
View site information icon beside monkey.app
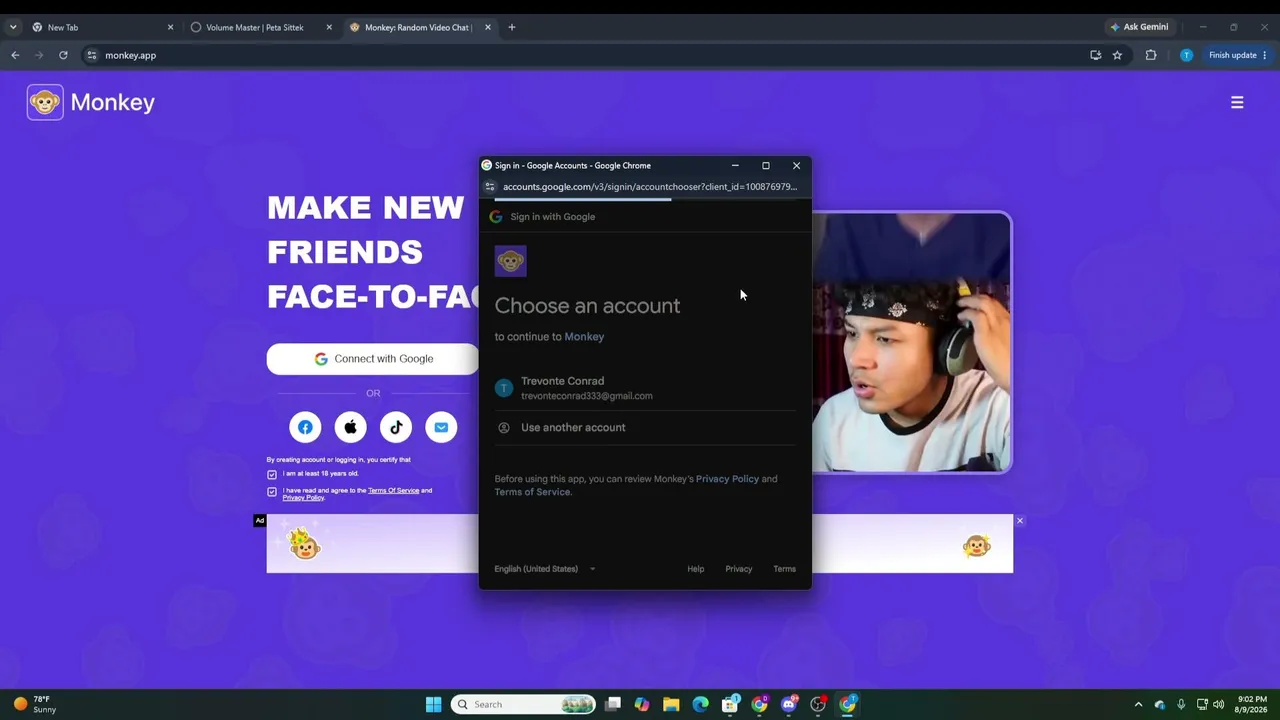point(91,55)
